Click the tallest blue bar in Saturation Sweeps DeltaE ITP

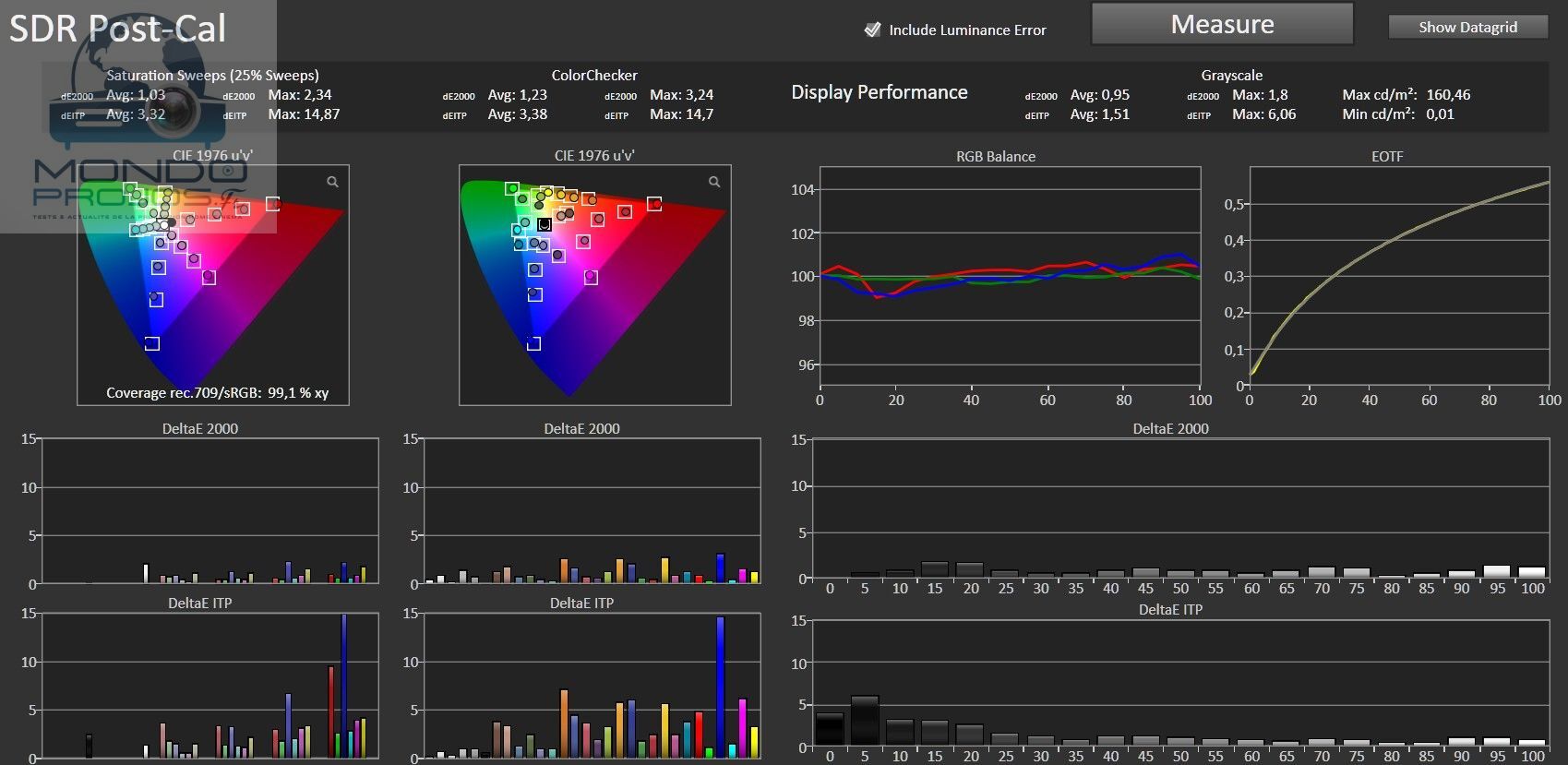pos(344,687)
